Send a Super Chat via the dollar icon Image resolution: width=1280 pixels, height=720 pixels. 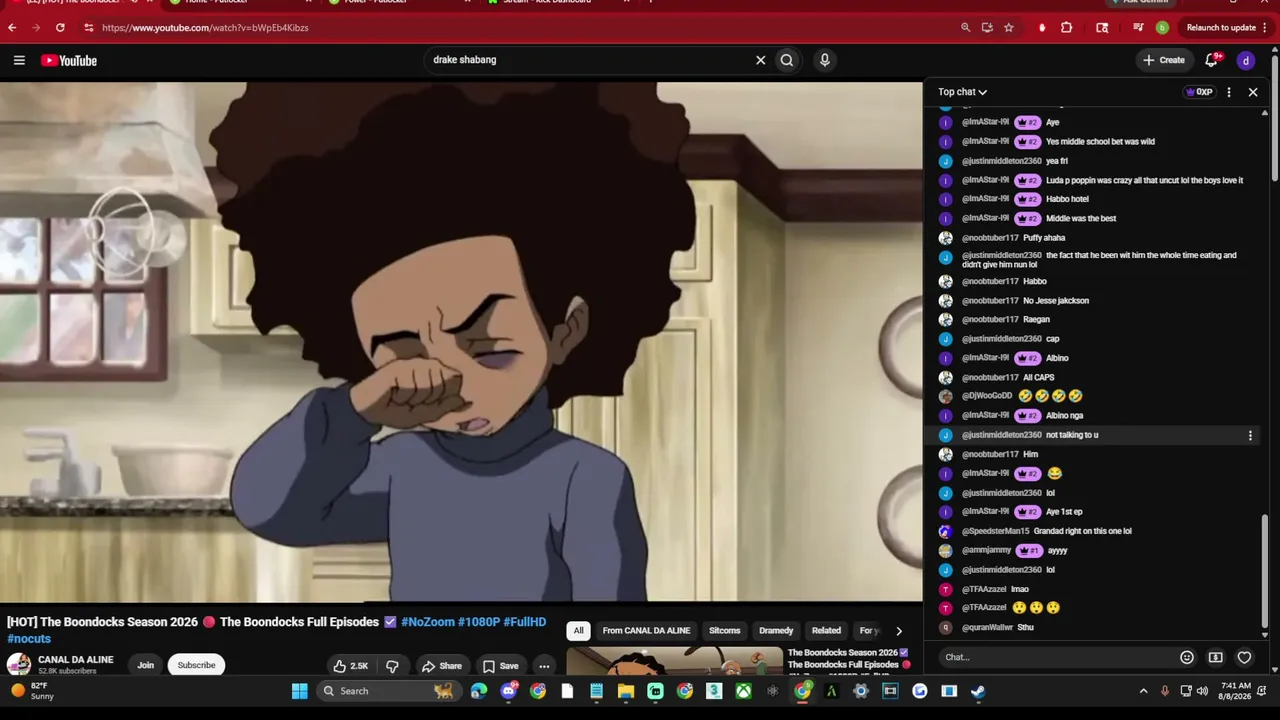[x=1216, y=657]
